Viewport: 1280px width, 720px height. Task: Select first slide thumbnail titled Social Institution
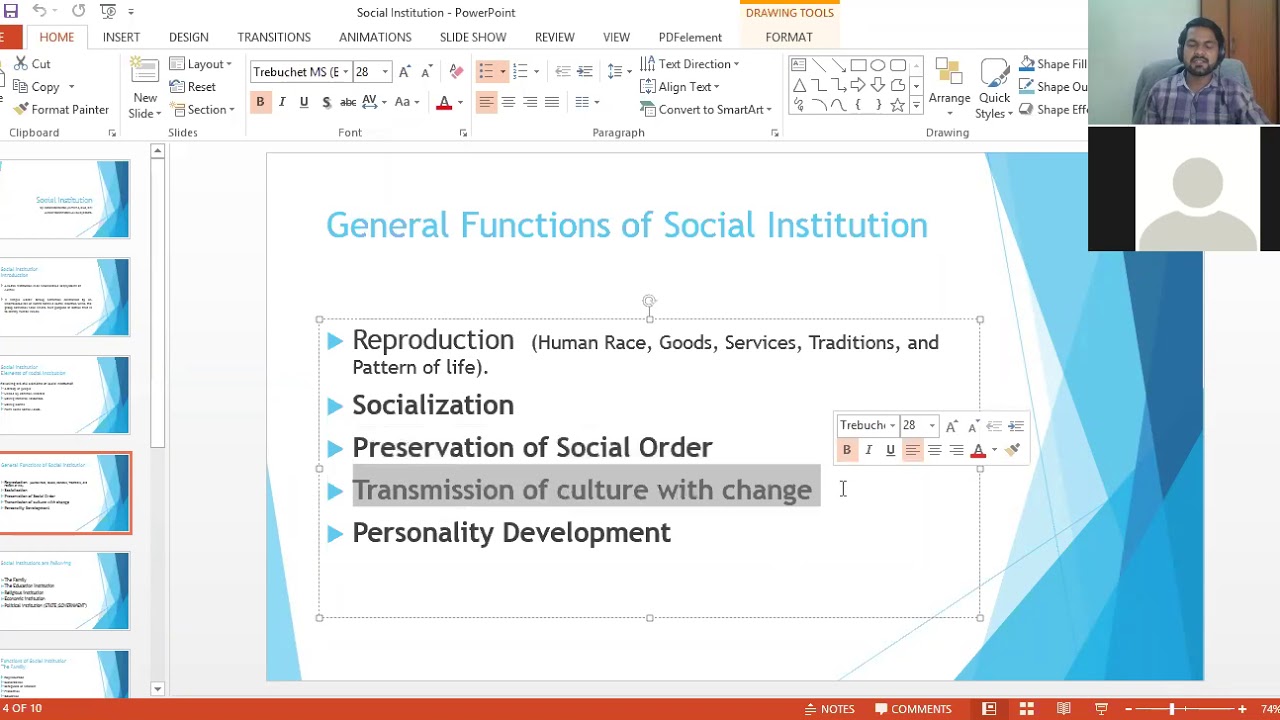(65, 199)
